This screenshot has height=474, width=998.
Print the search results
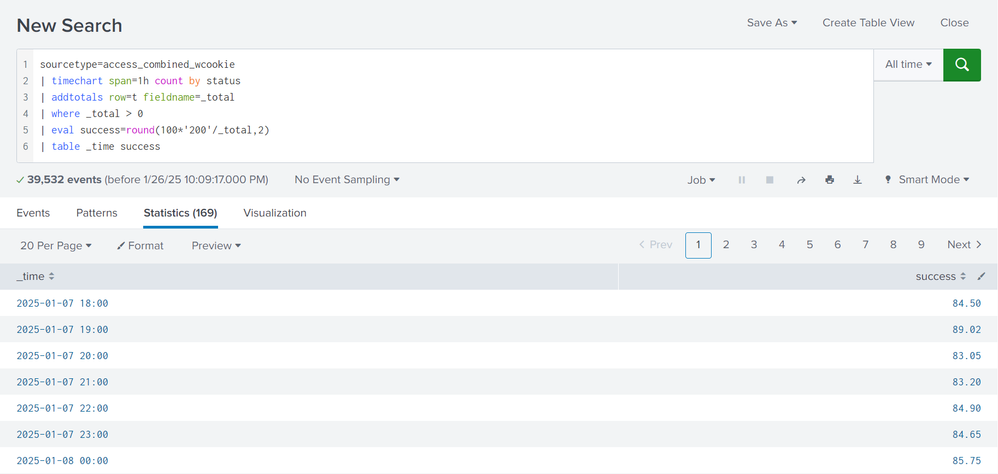click(x=829, y=180)
